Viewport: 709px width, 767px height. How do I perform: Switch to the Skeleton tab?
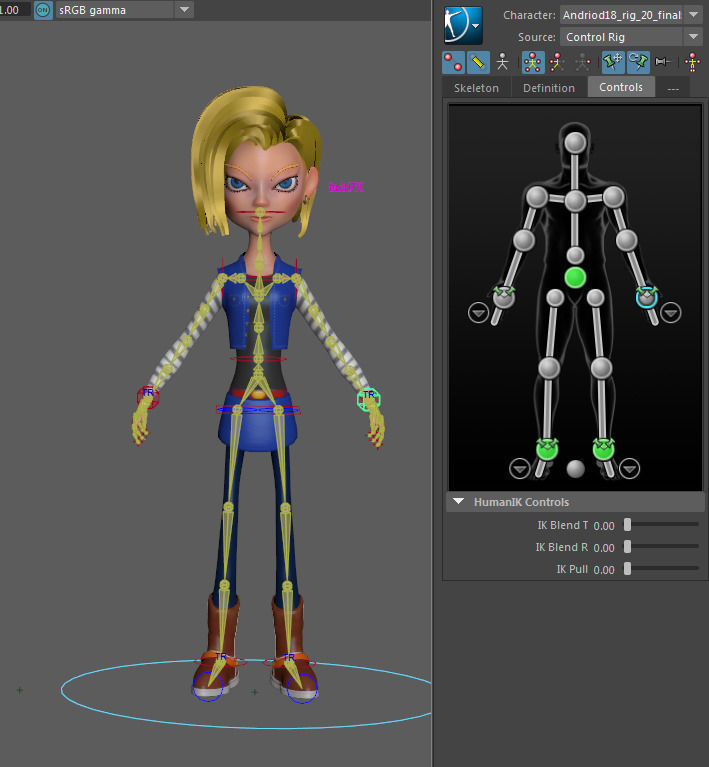coord(476,88)
